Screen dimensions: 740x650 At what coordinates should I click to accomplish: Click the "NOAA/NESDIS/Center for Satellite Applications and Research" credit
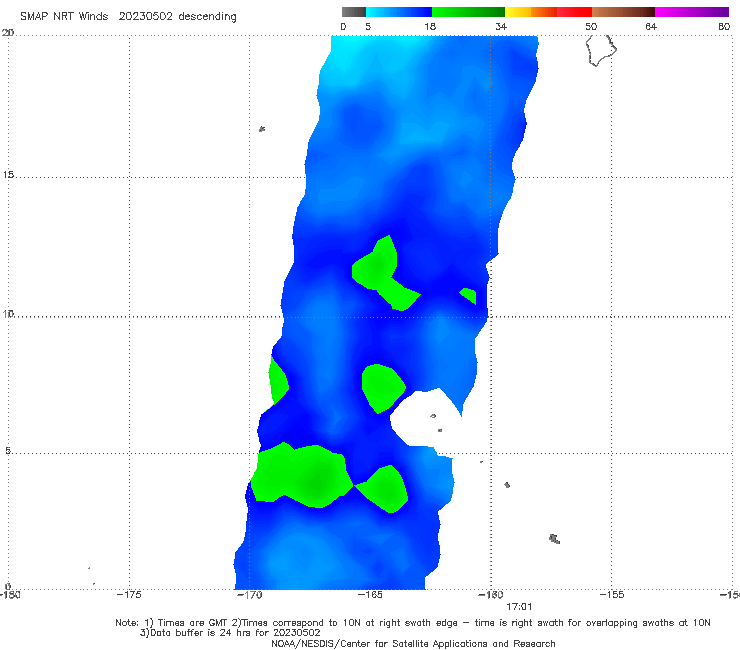tap(413, 644)
